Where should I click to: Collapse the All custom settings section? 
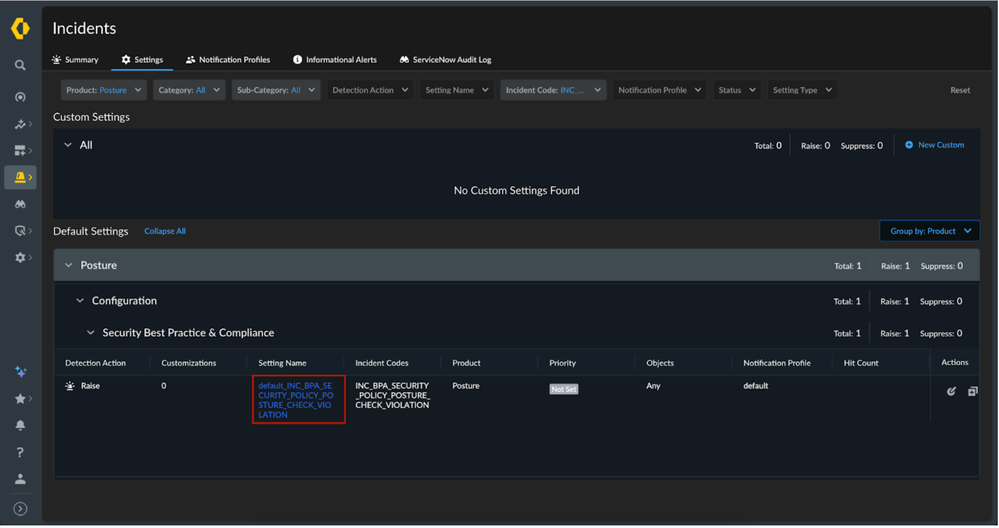point(68,145)
